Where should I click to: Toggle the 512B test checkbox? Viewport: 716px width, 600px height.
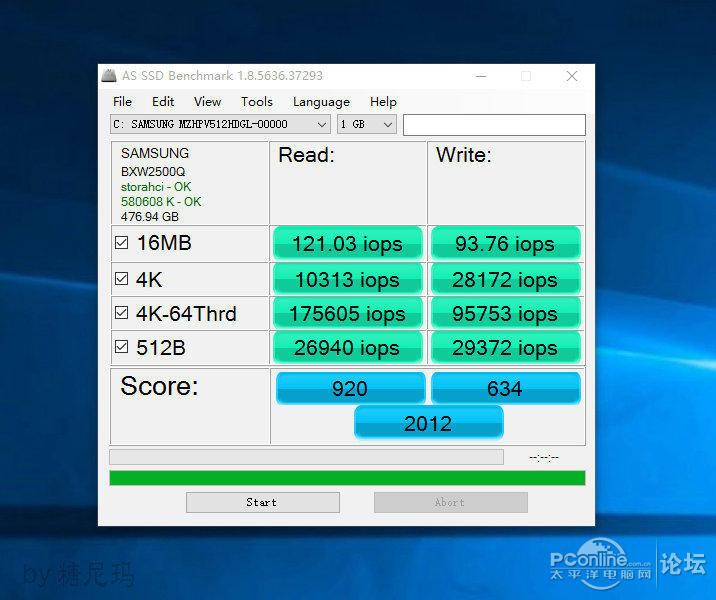point(121,347)
